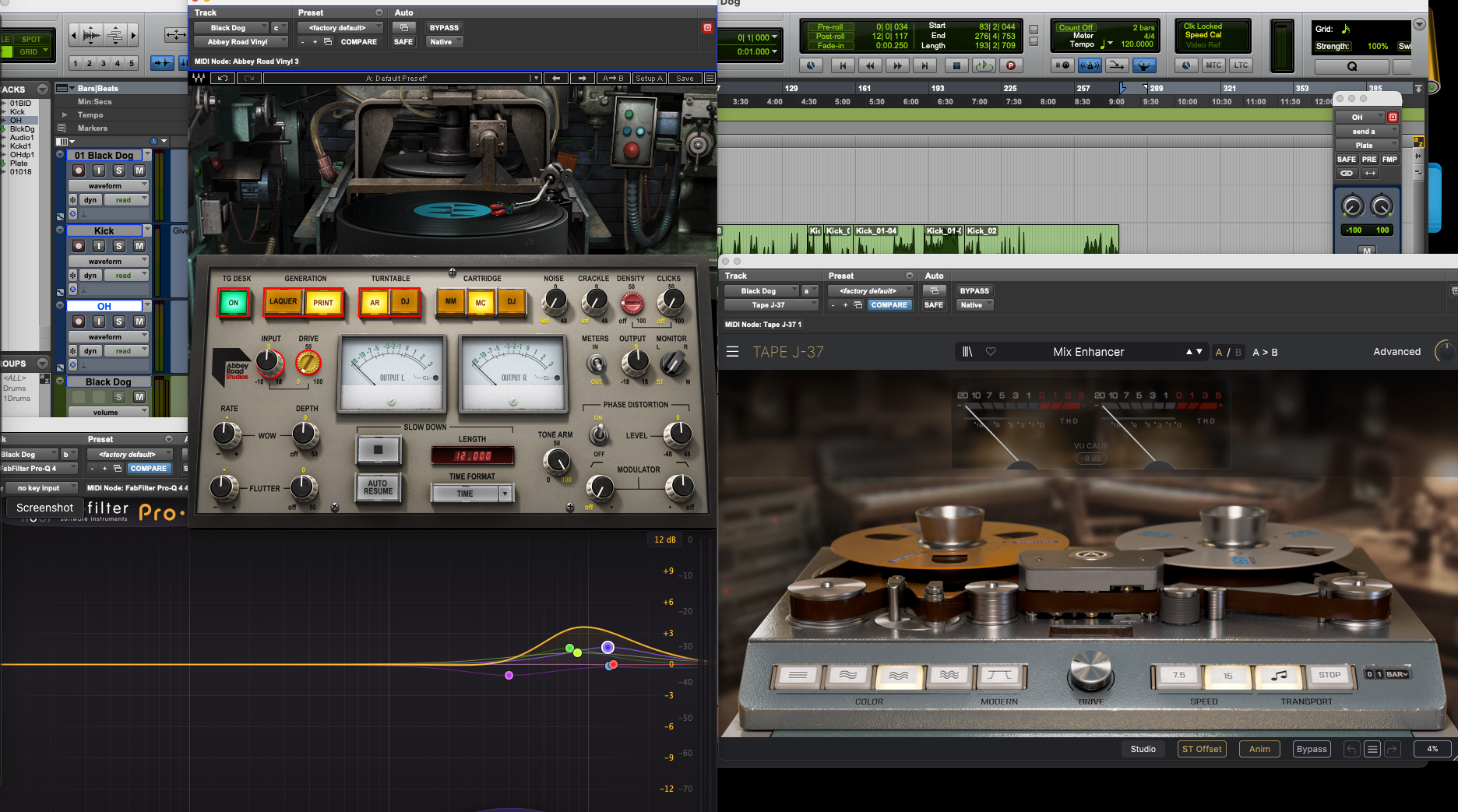1458x812 pixels.
Task: Click previous preset arrow in Waves toolbar
Action: [556, 78]
